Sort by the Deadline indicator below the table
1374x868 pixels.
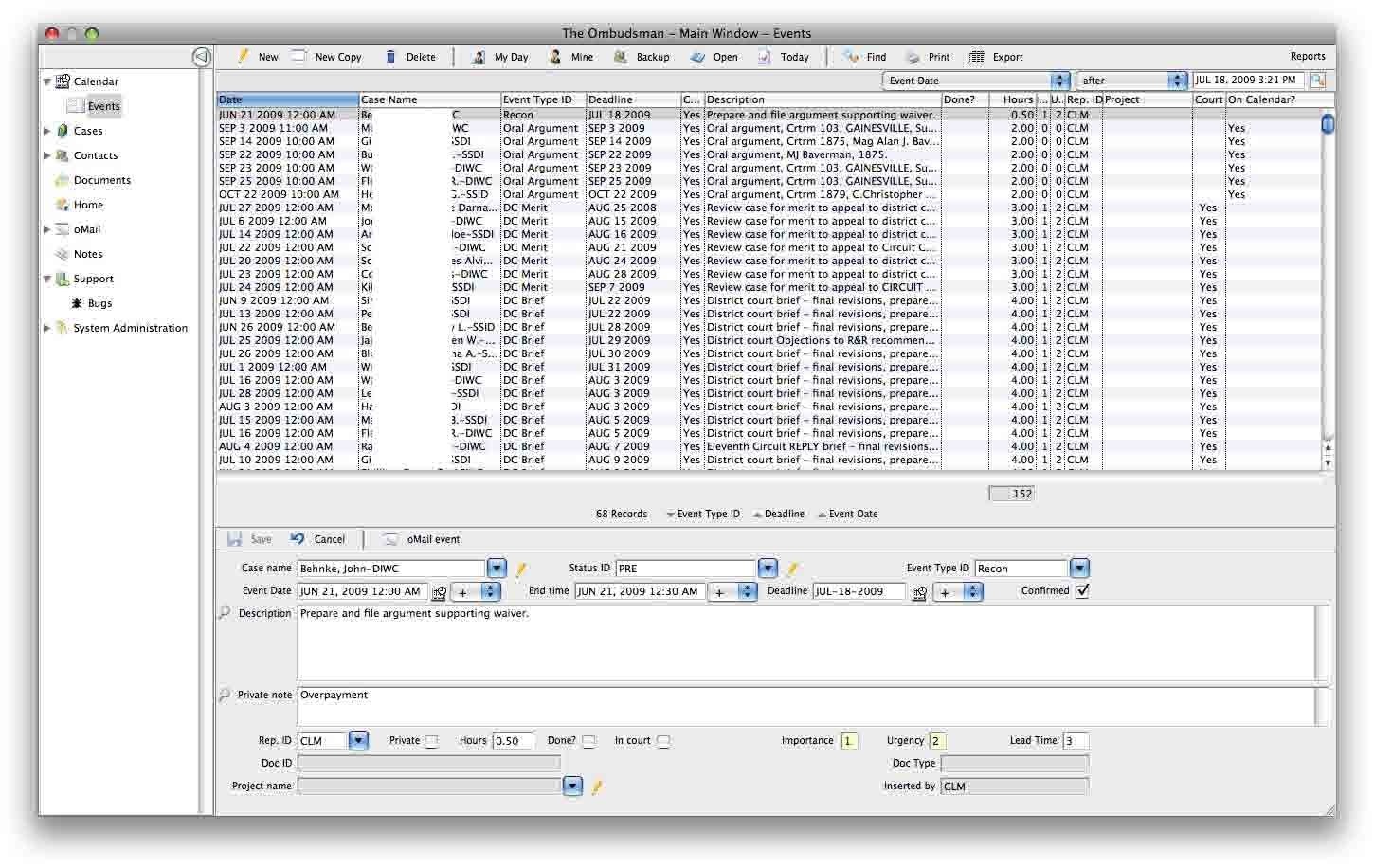tap(779, 515)
